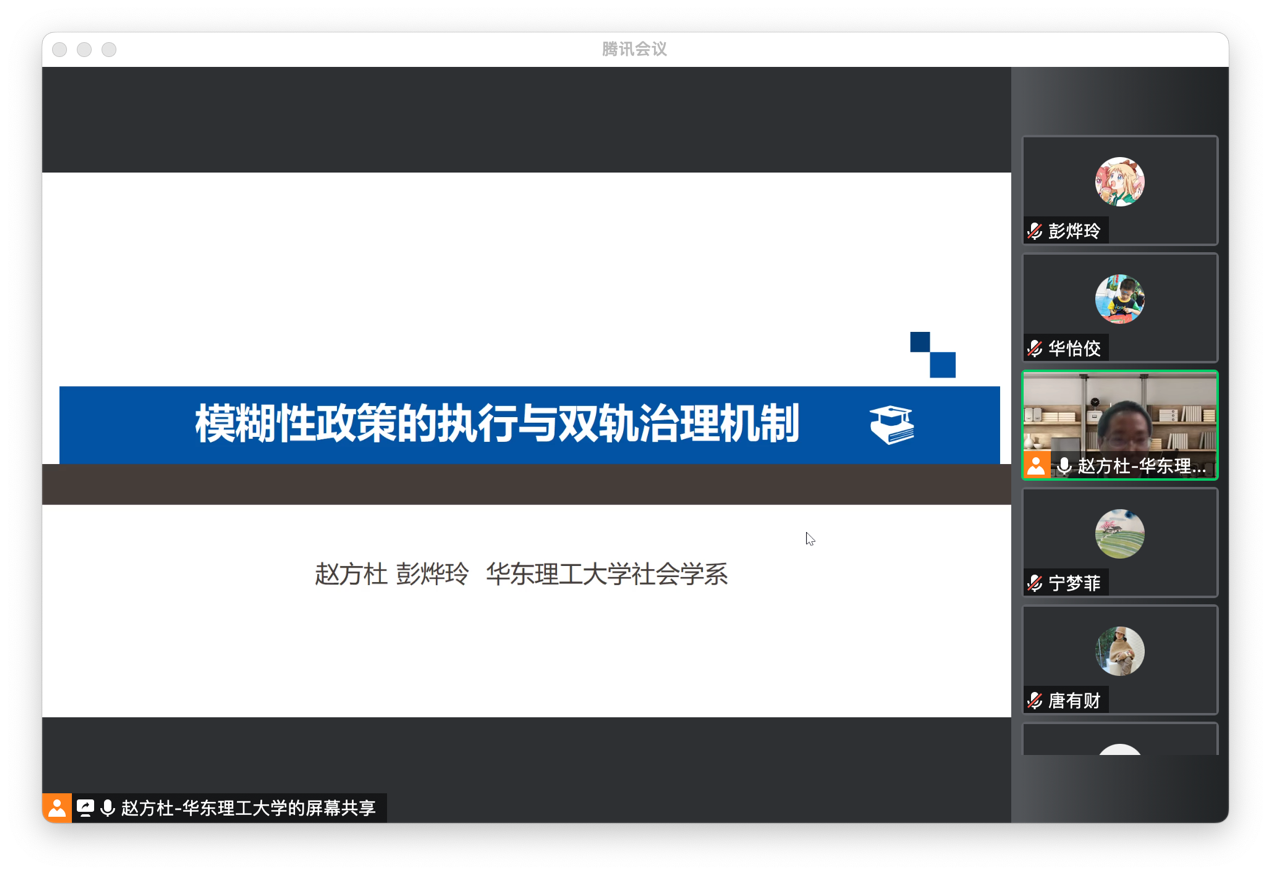Click the muted microphone icon beside 华怡佼
1271x875 pixels.
[1035, 348]
